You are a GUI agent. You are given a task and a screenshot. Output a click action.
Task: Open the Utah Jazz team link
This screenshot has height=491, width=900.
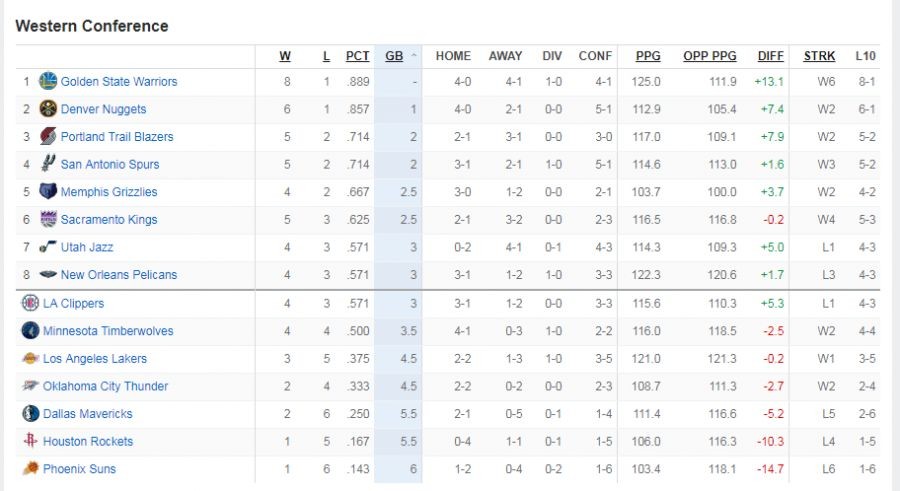87,247
